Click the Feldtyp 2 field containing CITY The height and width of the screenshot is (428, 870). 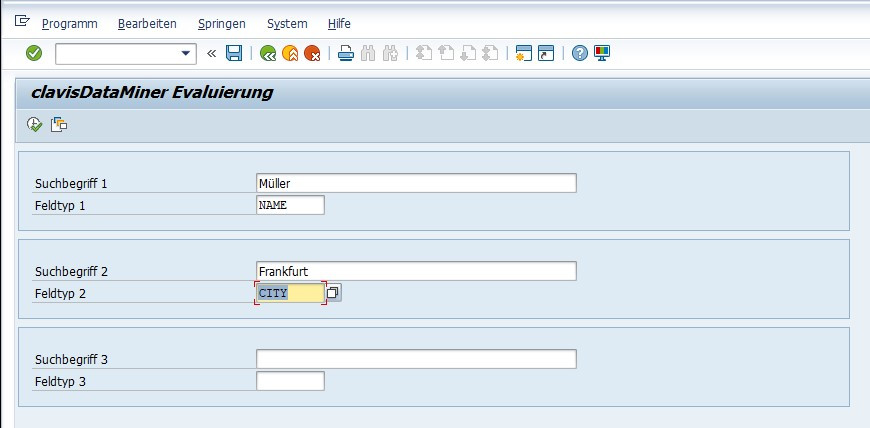coord(290,293)
